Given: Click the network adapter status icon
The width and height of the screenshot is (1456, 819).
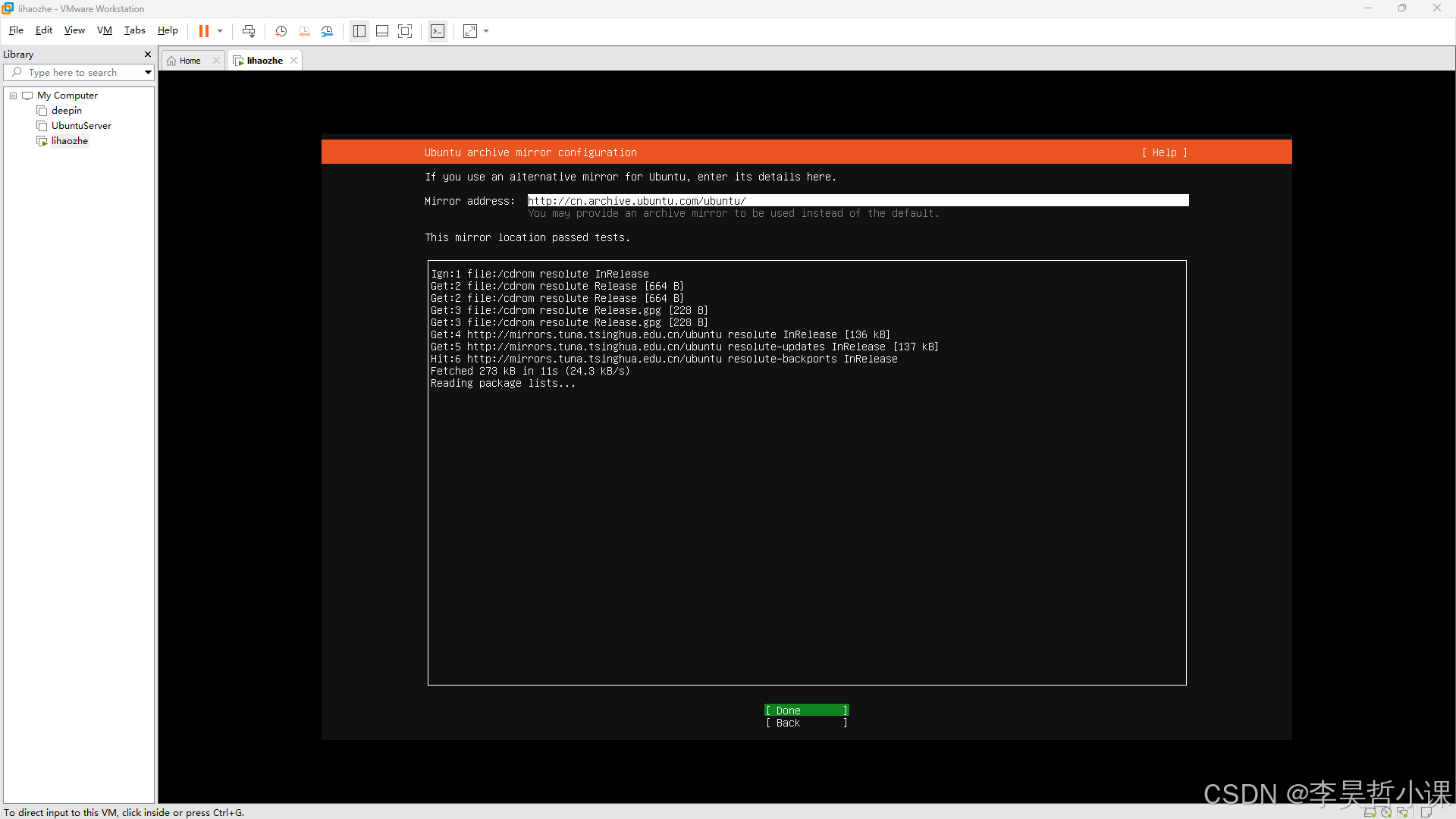Looking at the screenshot, I should pyautogui.click(x=1402, y=812).
